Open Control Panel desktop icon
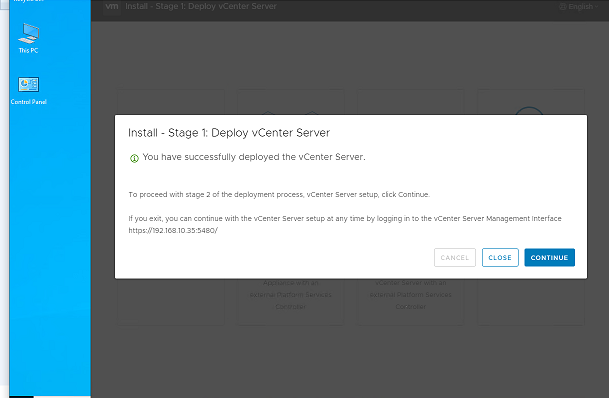 (28, 91)
